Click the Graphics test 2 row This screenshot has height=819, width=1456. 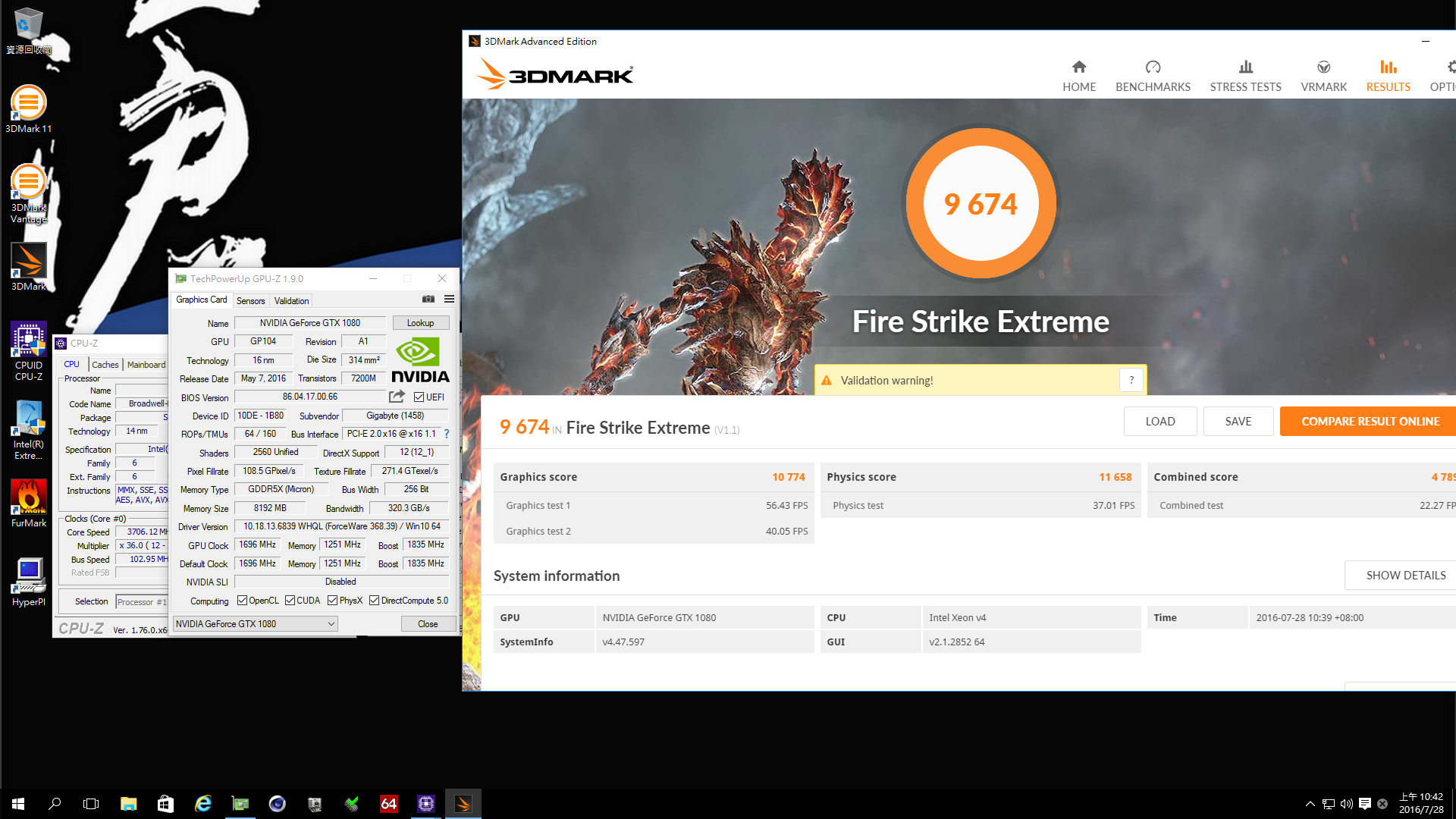[x=654, y=531]
